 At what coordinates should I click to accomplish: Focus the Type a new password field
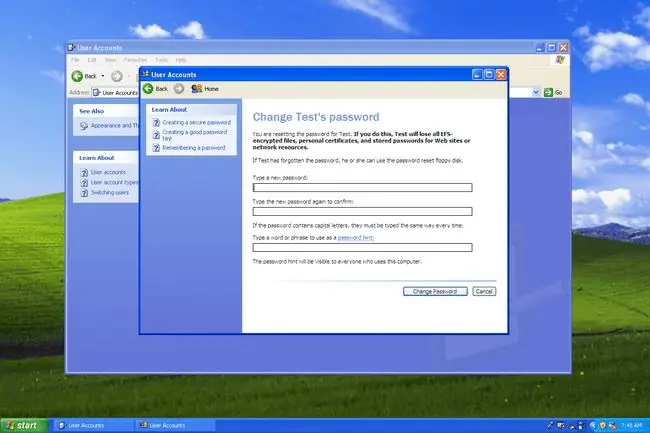pos(362,188)
